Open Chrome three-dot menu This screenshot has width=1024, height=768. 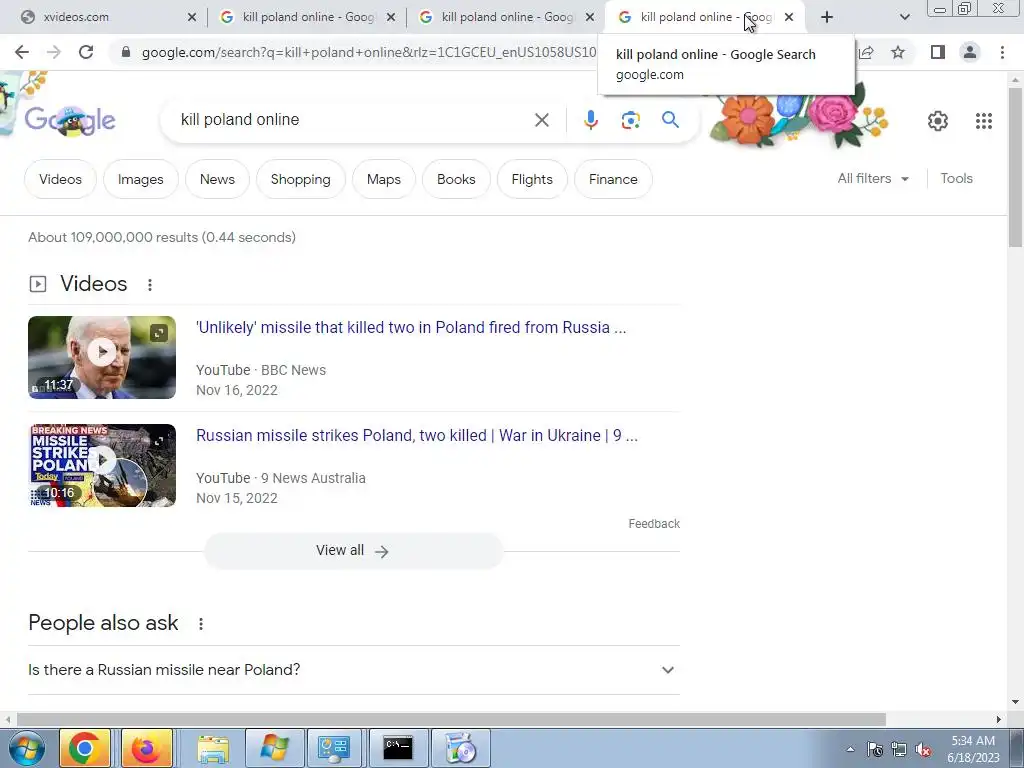click(1002, 52)
